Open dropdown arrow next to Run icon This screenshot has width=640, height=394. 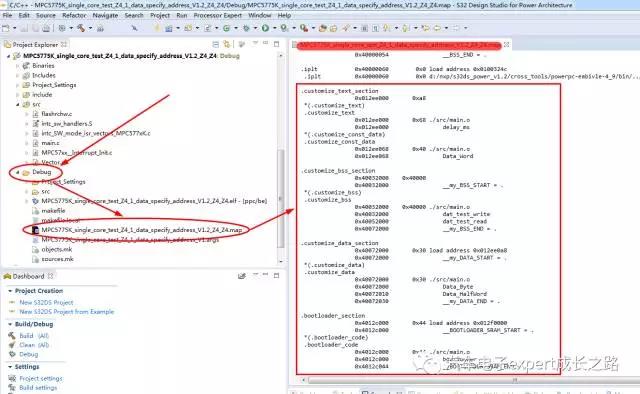[x=274, y=28]
